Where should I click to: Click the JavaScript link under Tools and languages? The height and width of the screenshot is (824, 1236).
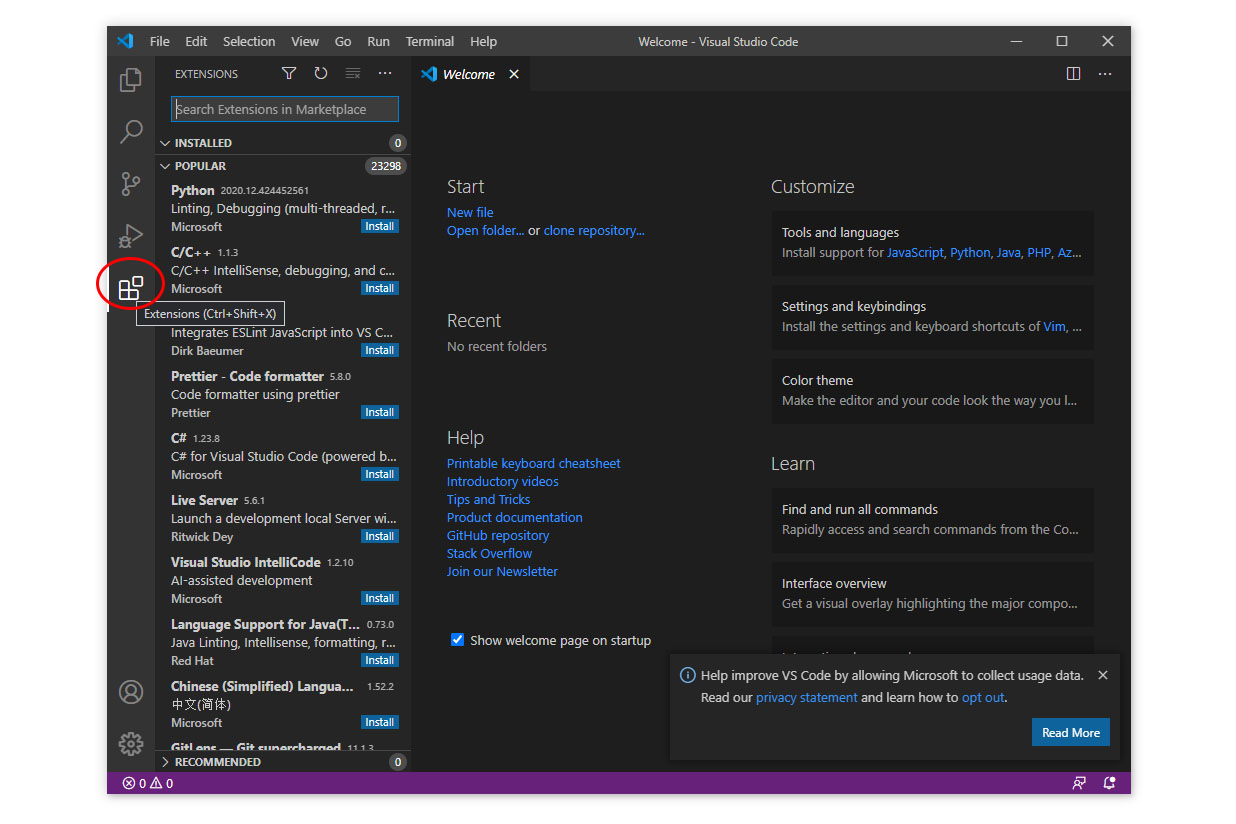(x=915, y=253)
